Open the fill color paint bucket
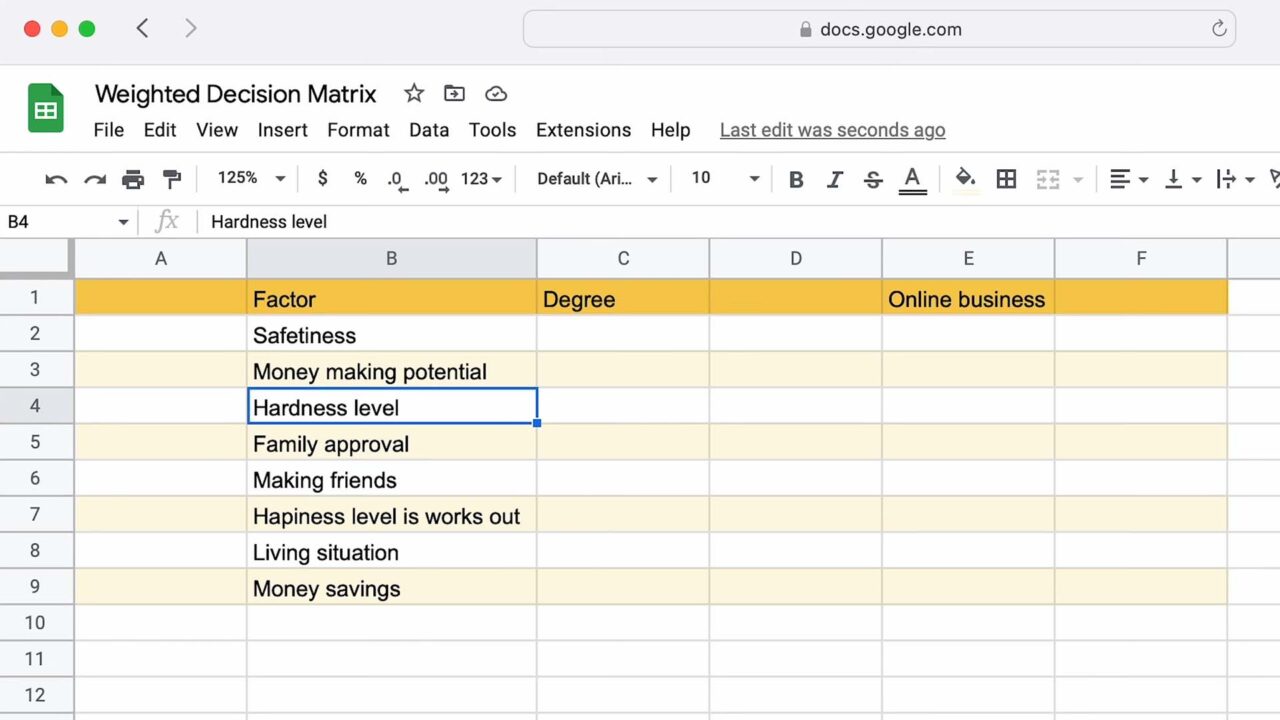Image resolution: width=1280 pixels, height=720 pixels. [x=965, y=179]
